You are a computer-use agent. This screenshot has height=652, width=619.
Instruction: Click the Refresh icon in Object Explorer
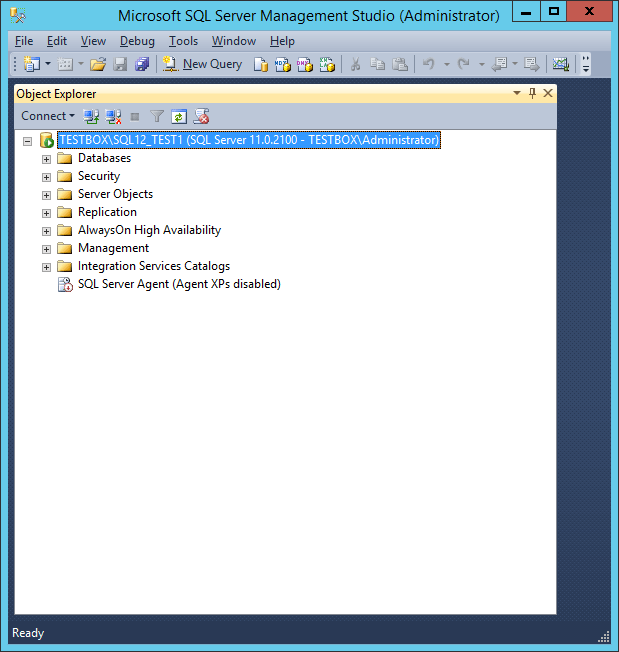(179, 117)
